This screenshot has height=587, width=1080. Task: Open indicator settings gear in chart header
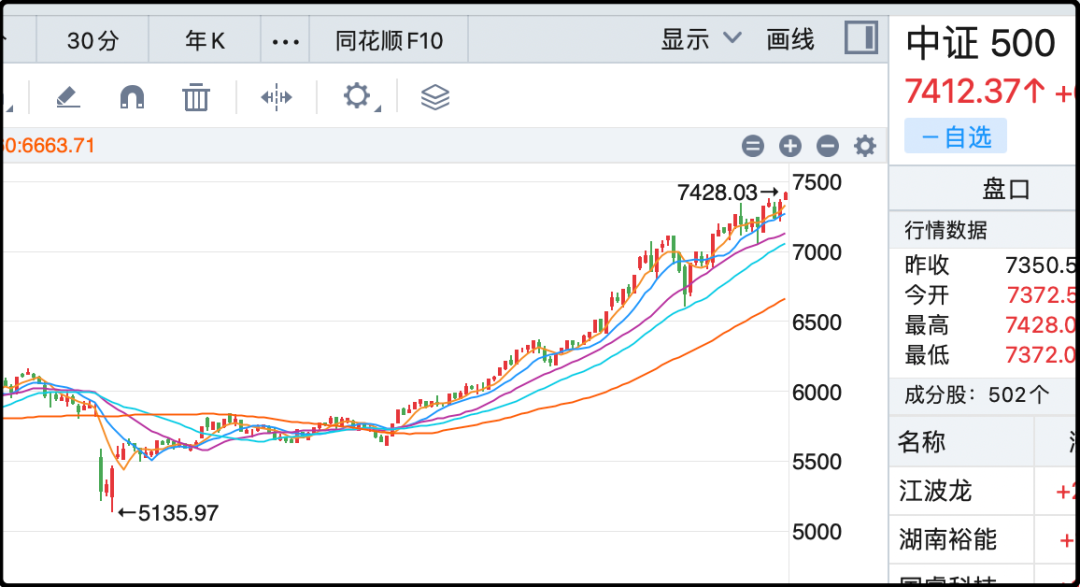tap(865, 145)
